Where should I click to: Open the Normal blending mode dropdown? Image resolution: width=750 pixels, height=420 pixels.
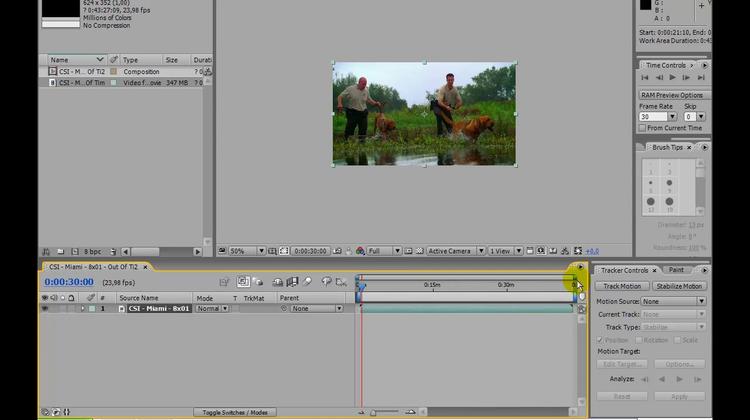click(212, 309)
